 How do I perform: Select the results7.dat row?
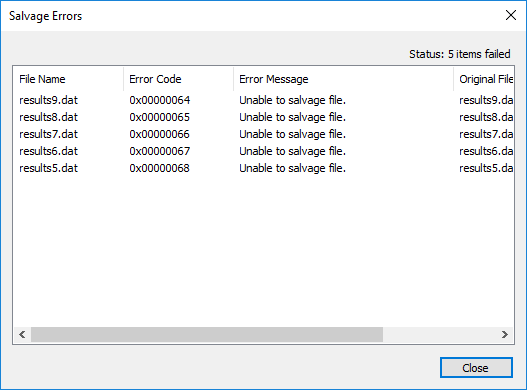pos(264,134)
